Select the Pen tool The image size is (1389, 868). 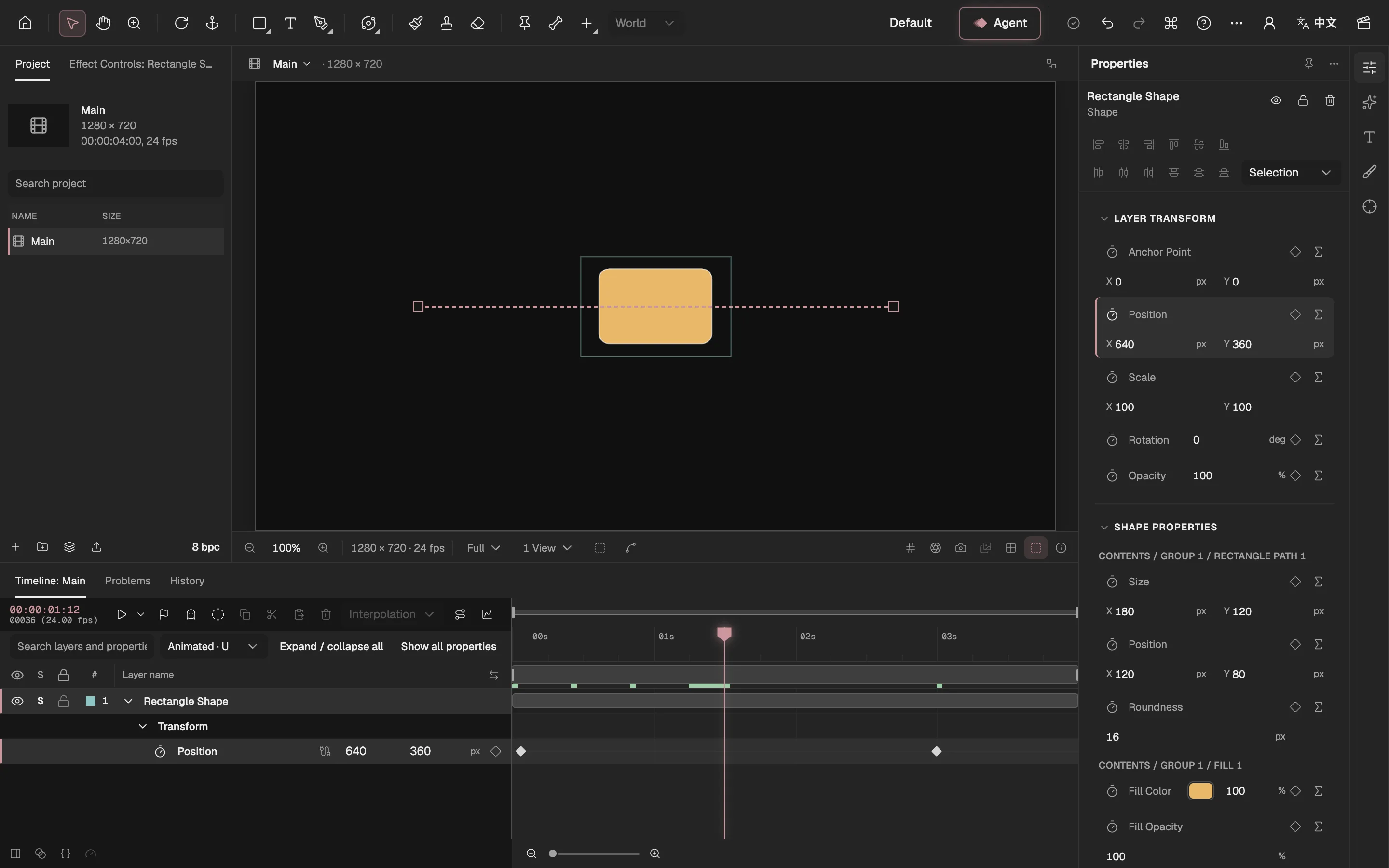321,23
